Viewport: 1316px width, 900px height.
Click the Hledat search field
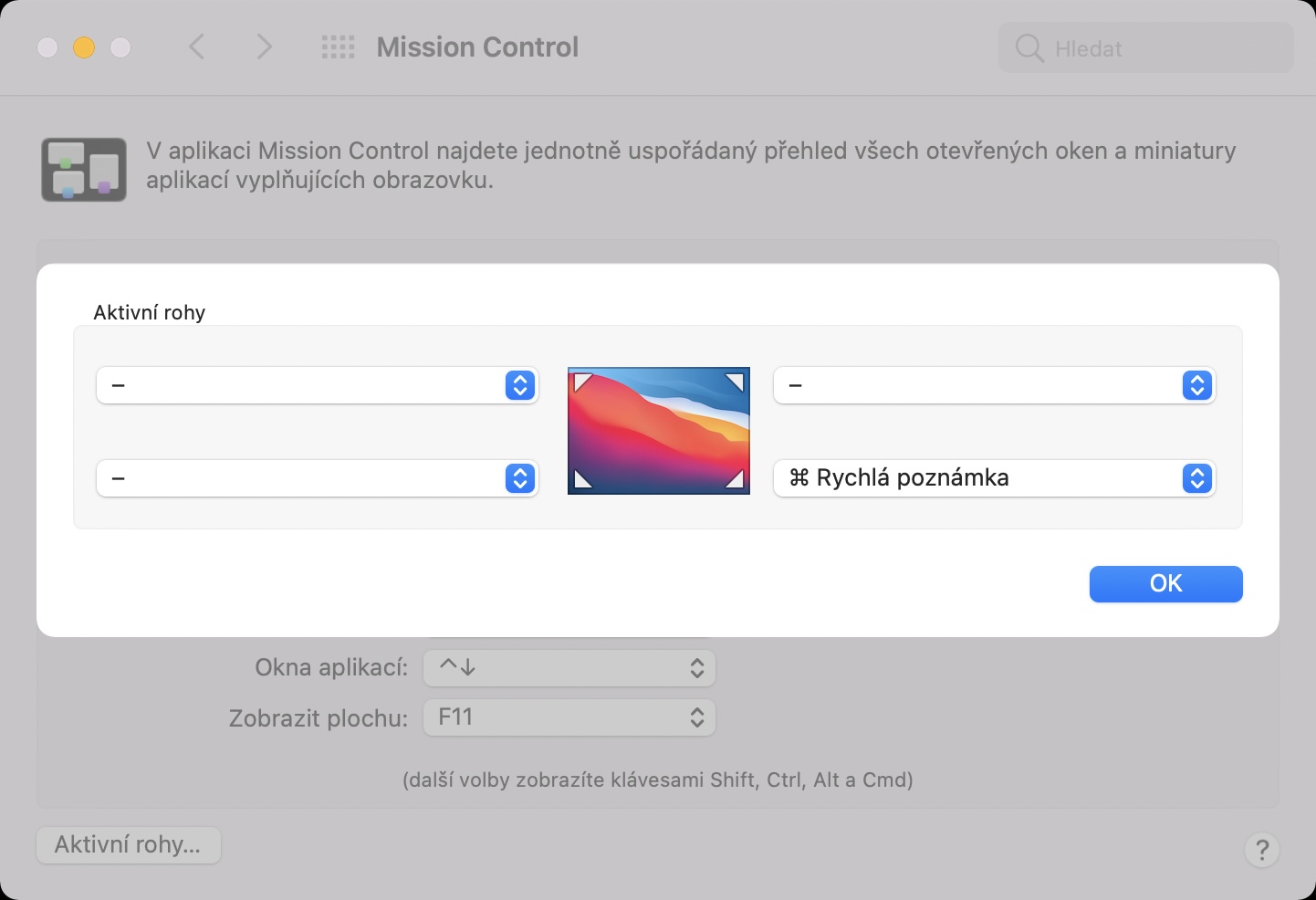1159,48
